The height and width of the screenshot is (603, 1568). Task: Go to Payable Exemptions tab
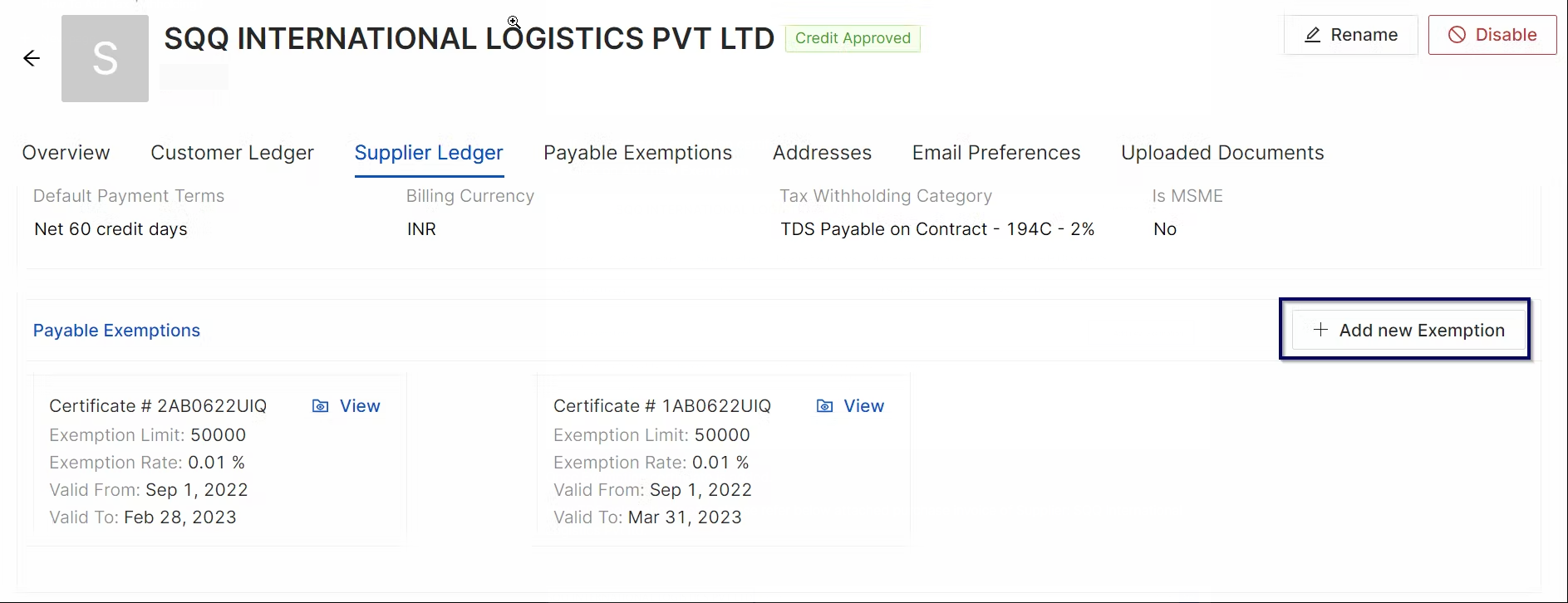tap(637, 153)
